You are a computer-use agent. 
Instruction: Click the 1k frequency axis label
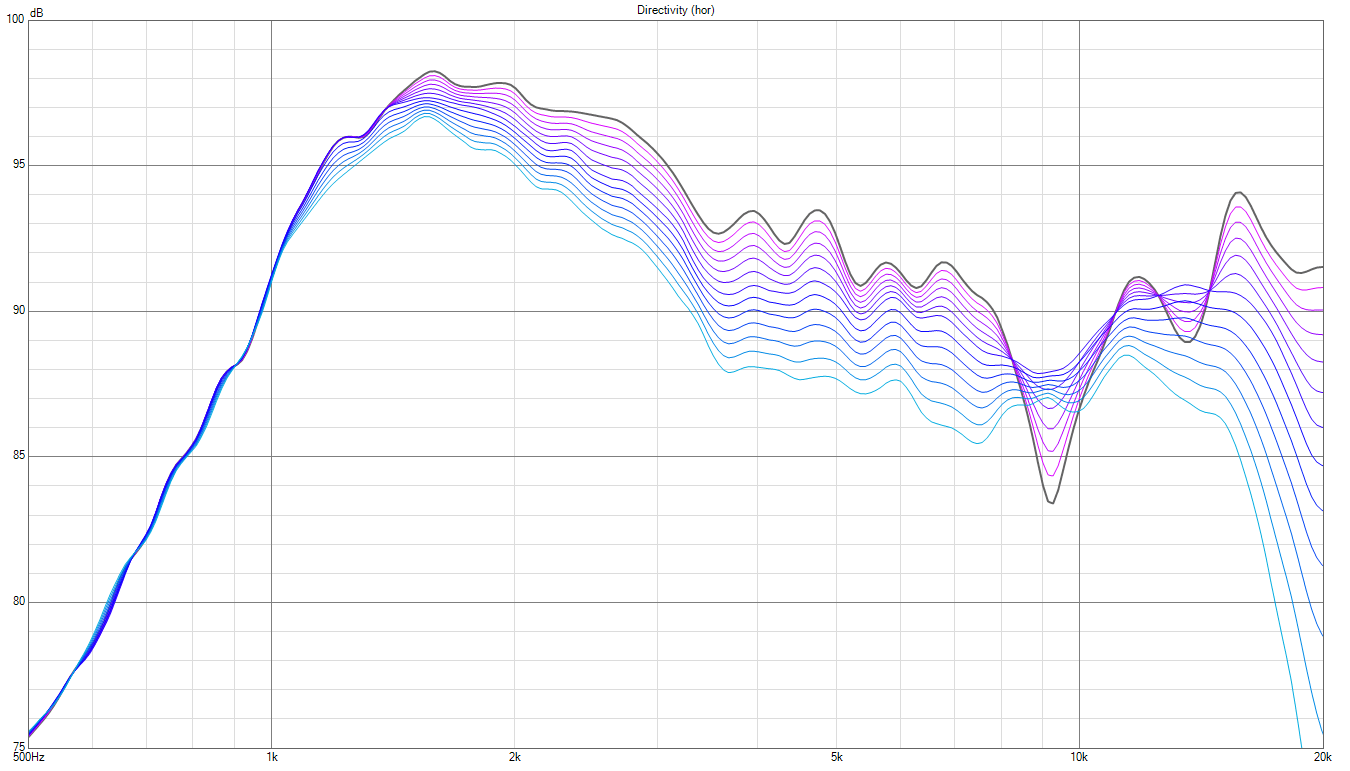coord(271,758)
